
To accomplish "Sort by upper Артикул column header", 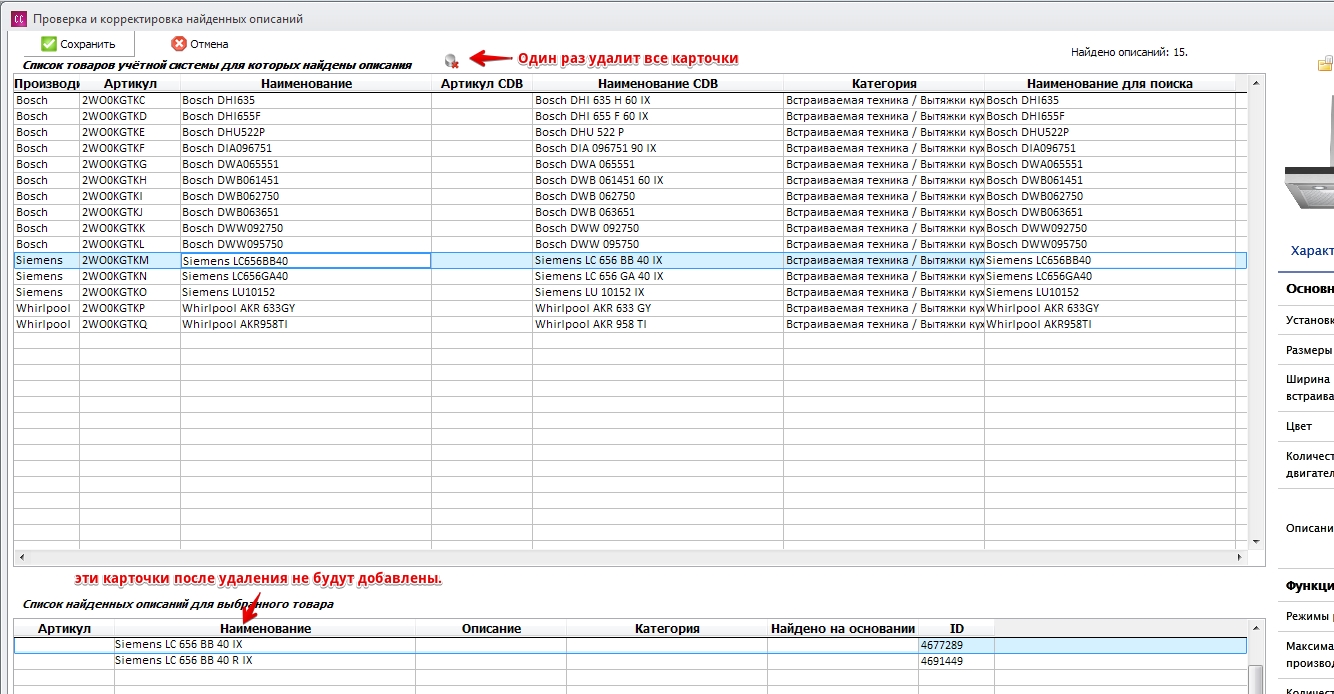I will point(130,84).
